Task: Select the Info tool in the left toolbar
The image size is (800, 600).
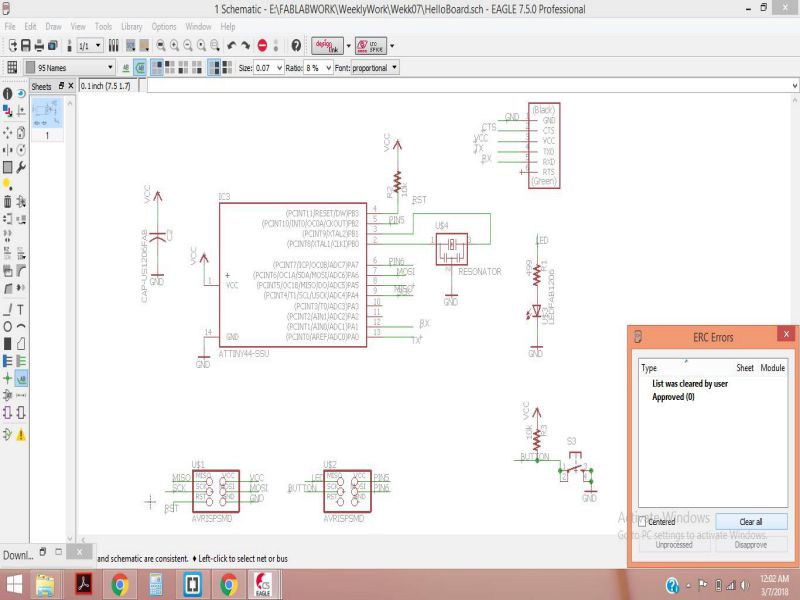Action: (7, 94)
